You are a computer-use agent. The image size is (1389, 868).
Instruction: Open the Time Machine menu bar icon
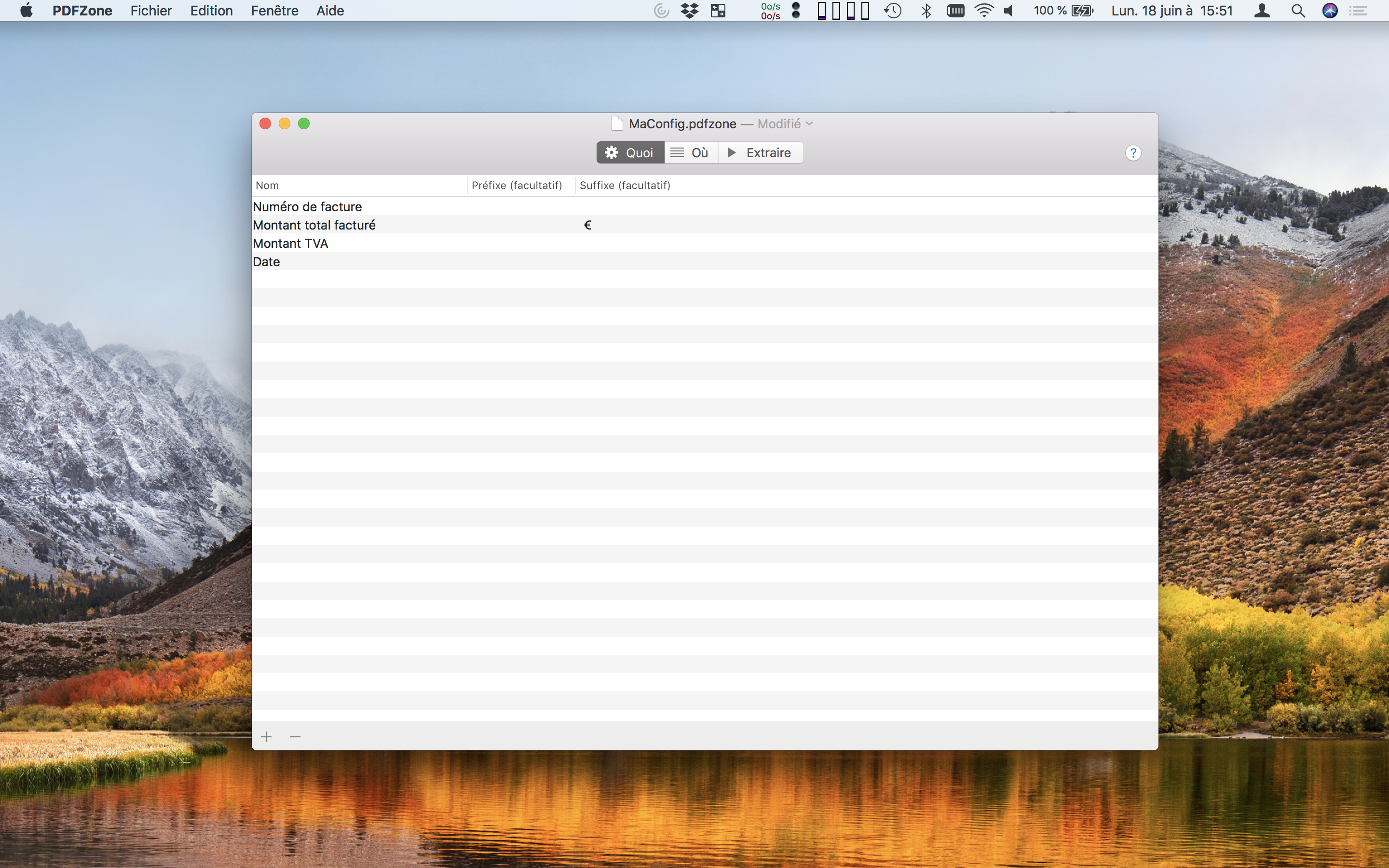(x=893, y=11)
